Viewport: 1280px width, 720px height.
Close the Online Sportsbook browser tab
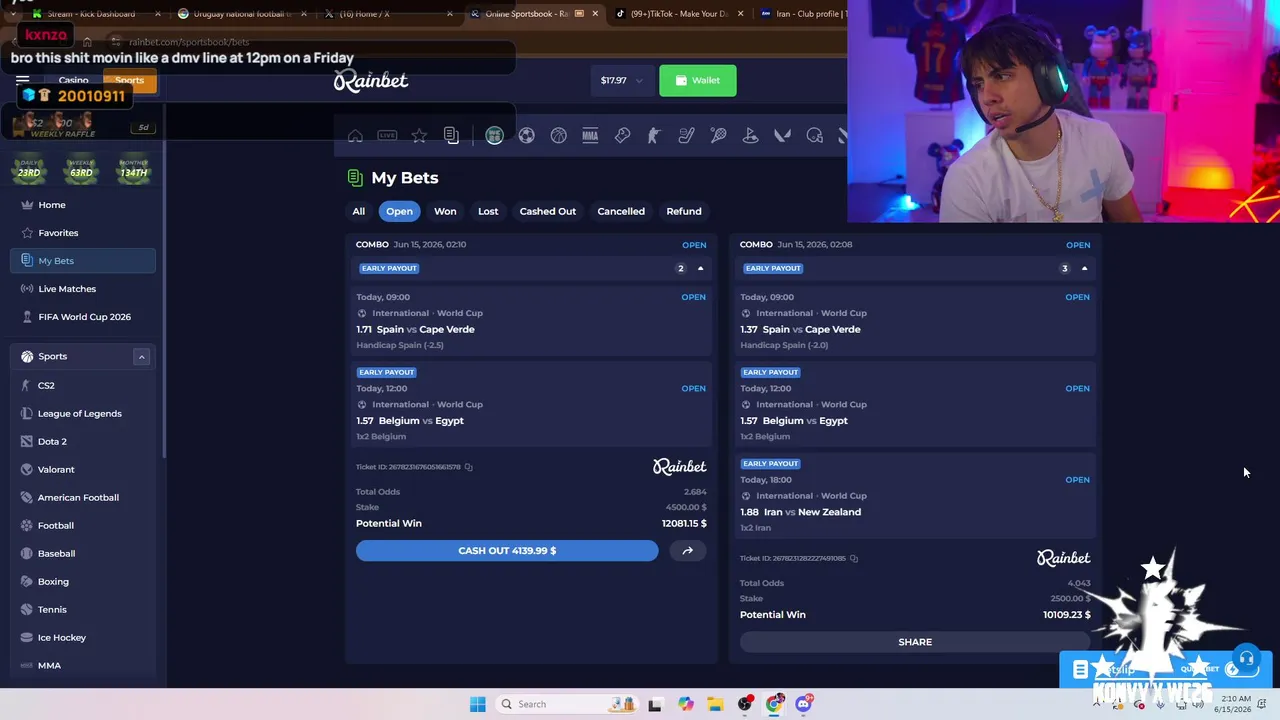[595, 14]
